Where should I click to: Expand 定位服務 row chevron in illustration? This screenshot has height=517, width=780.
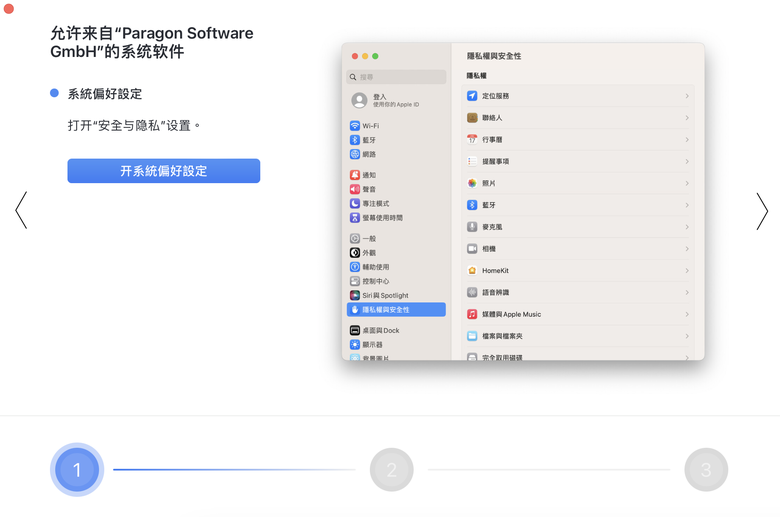[x=687, y=96]
